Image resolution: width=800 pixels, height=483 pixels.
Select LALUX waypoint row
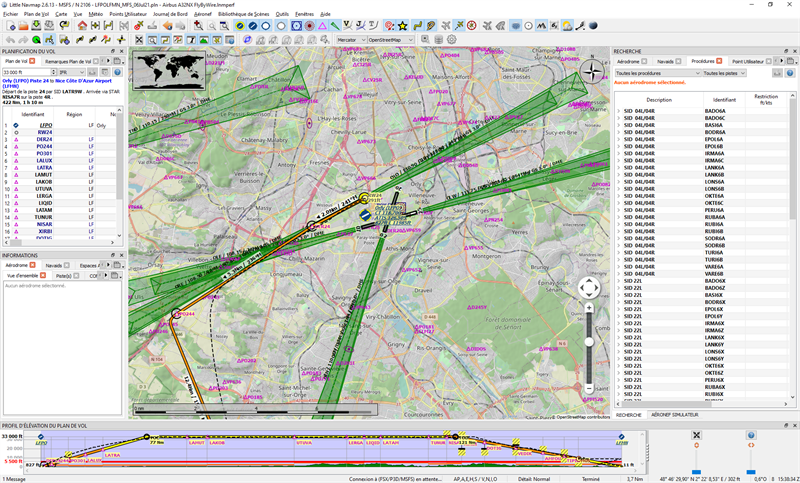coord(60,160)
